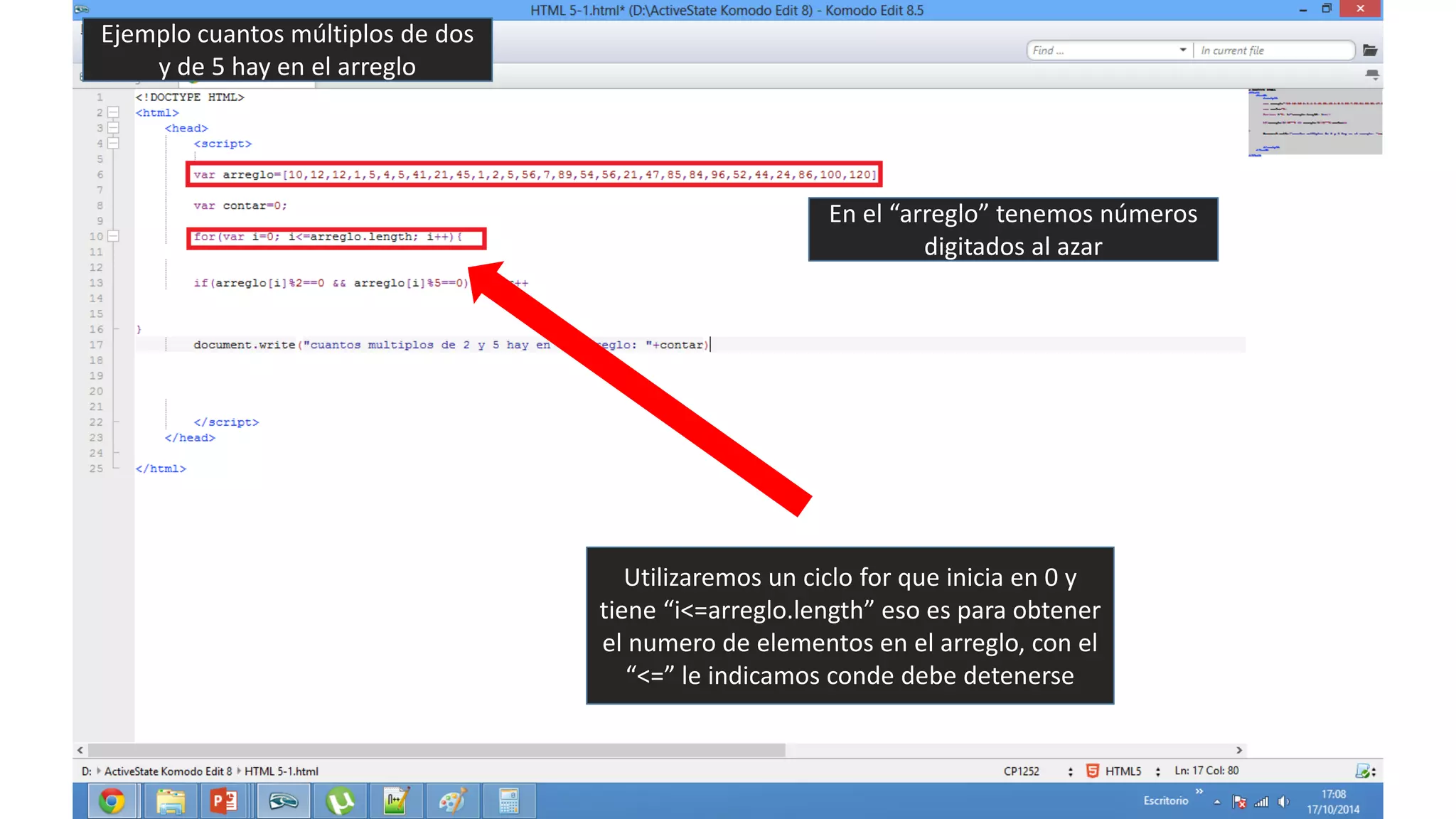Click the HTML5 language icon in status bar
Viewport: 1456px width, 819px height.
(1093, 771)
